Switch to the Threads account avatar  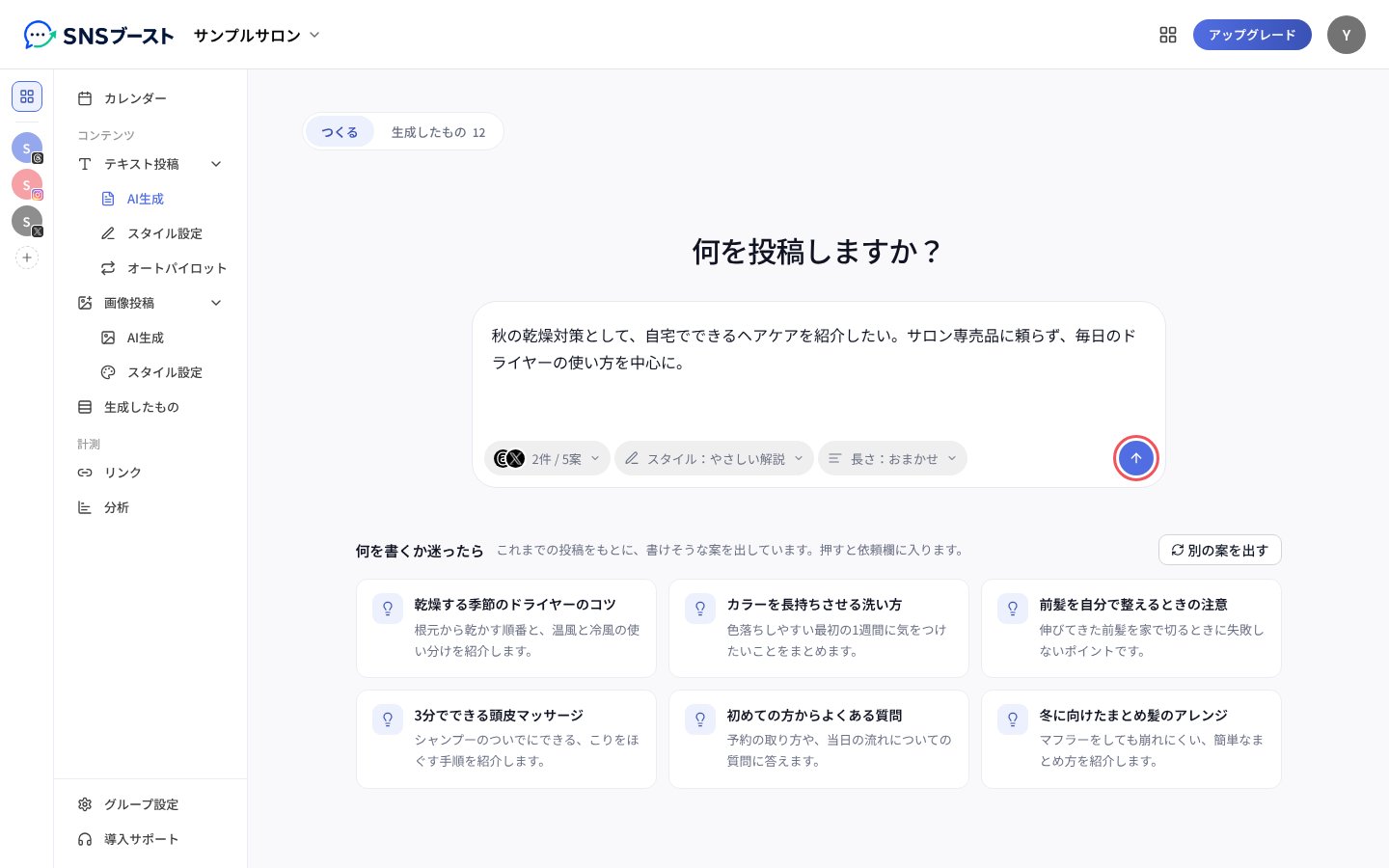point(27,148)
